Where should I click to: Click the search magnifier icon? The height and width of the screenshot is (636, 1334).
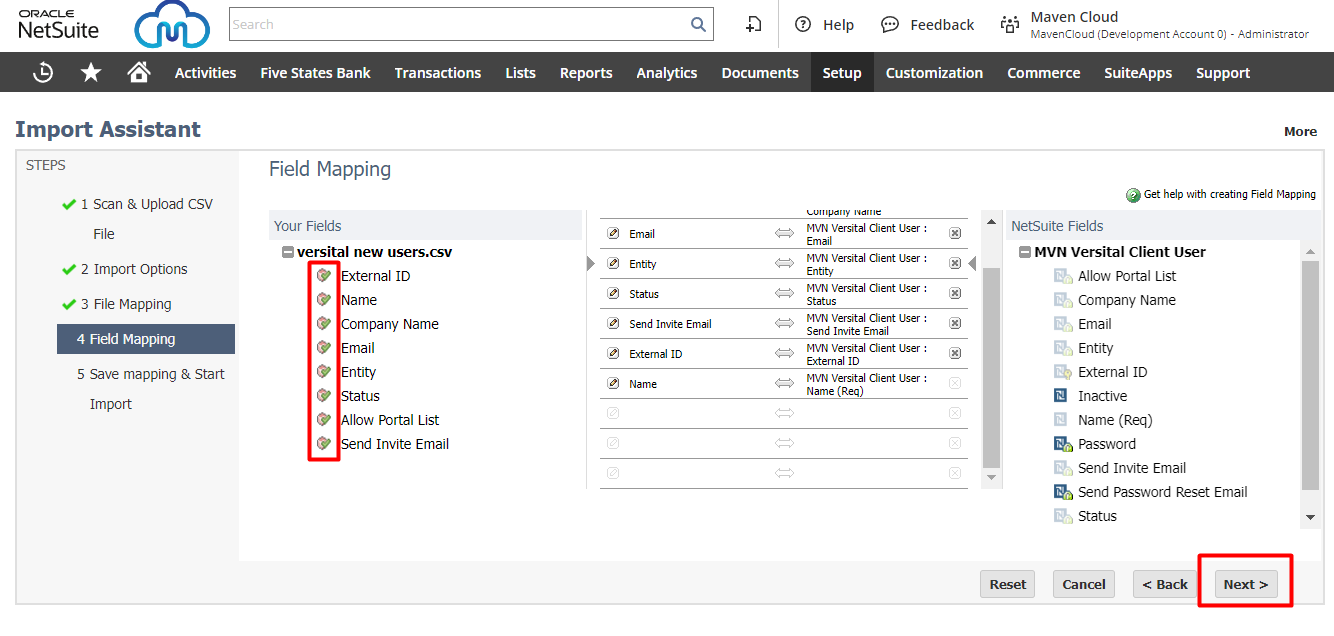(698, 24)
